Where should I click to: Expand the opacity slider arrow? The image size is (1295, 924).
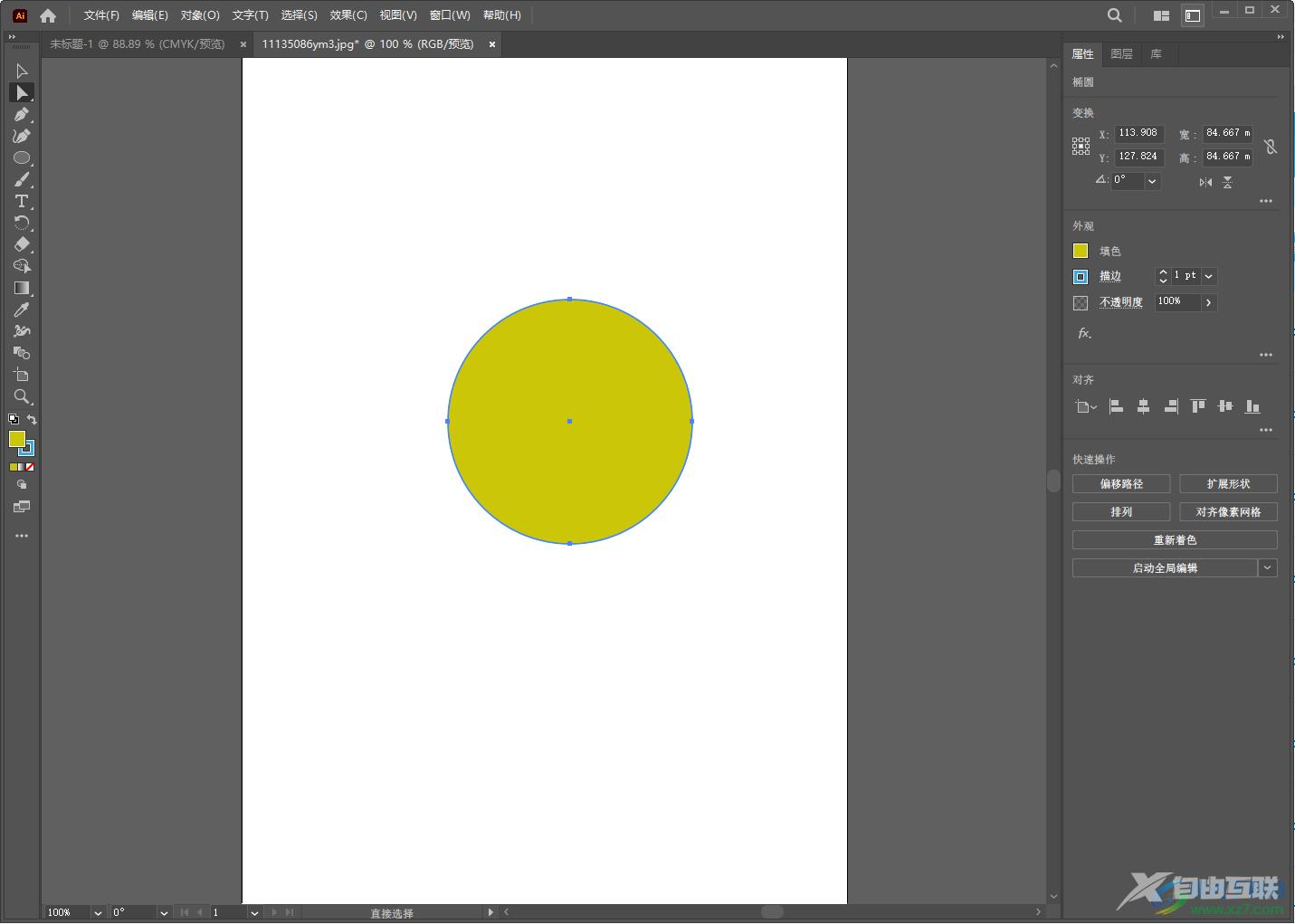point(1209,302)
